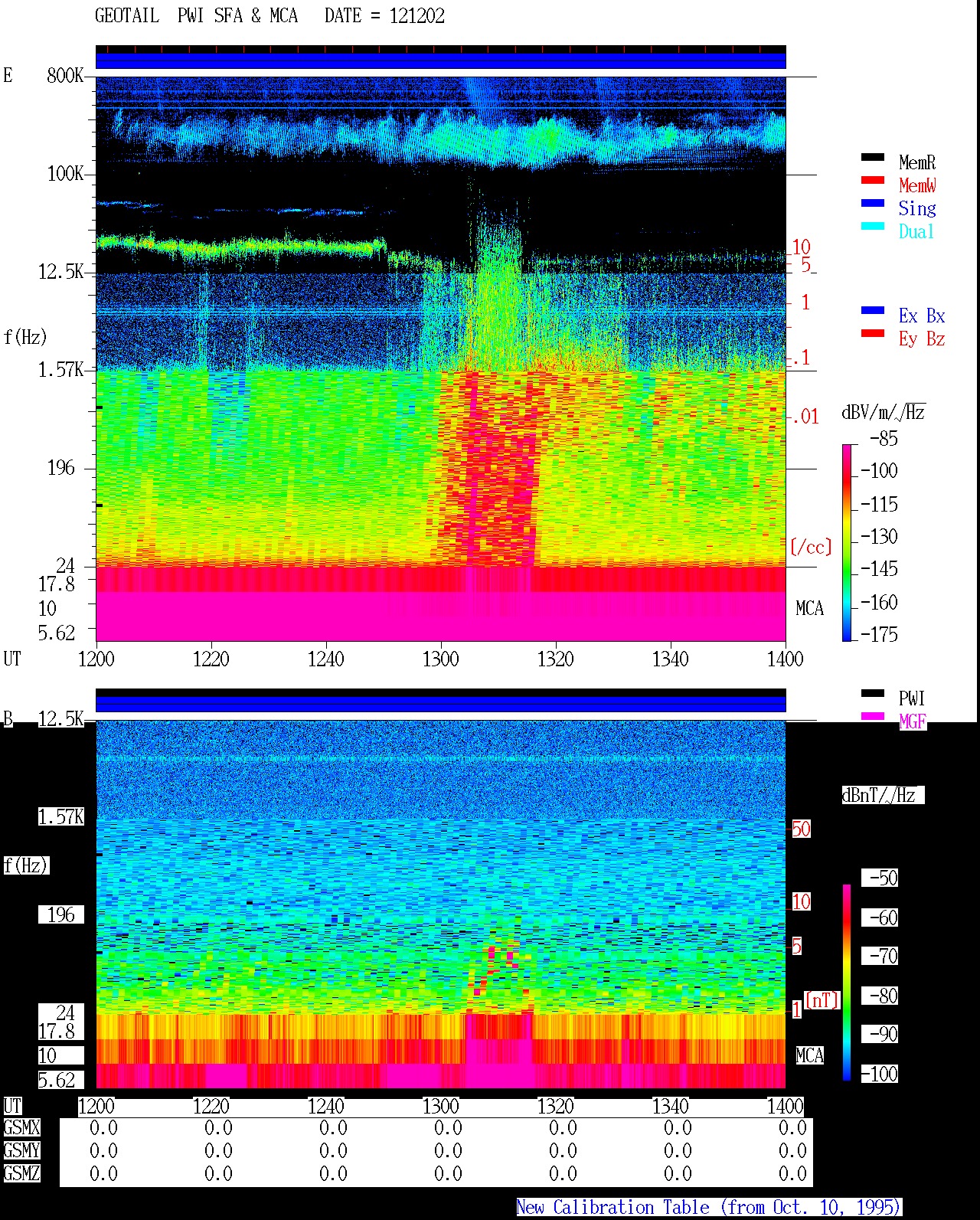Click the dBV/m/√Hz unit label
The height and width of the screenshot is (1220, 980).
pos(884,412)
